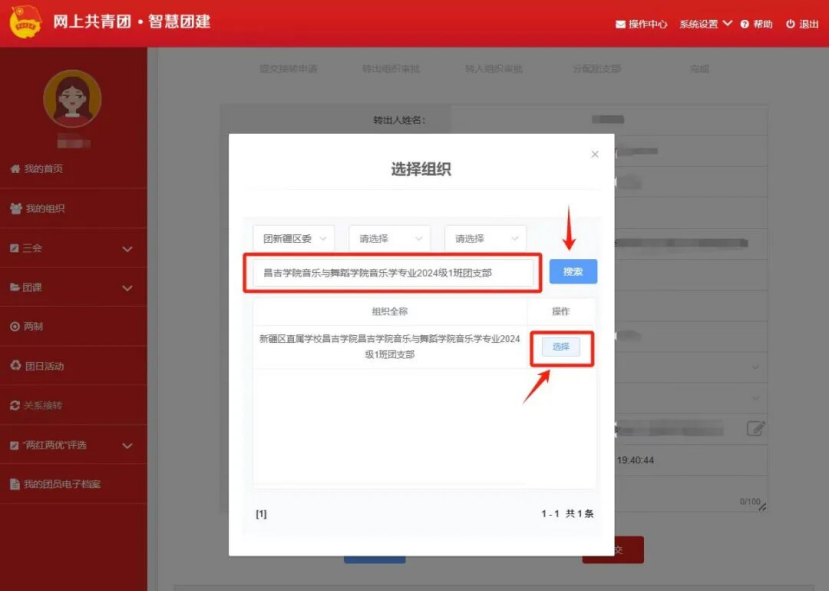Select 关系接转 in the sidebar
Viewport: 830px width, 591px height.
pos(42,406)
